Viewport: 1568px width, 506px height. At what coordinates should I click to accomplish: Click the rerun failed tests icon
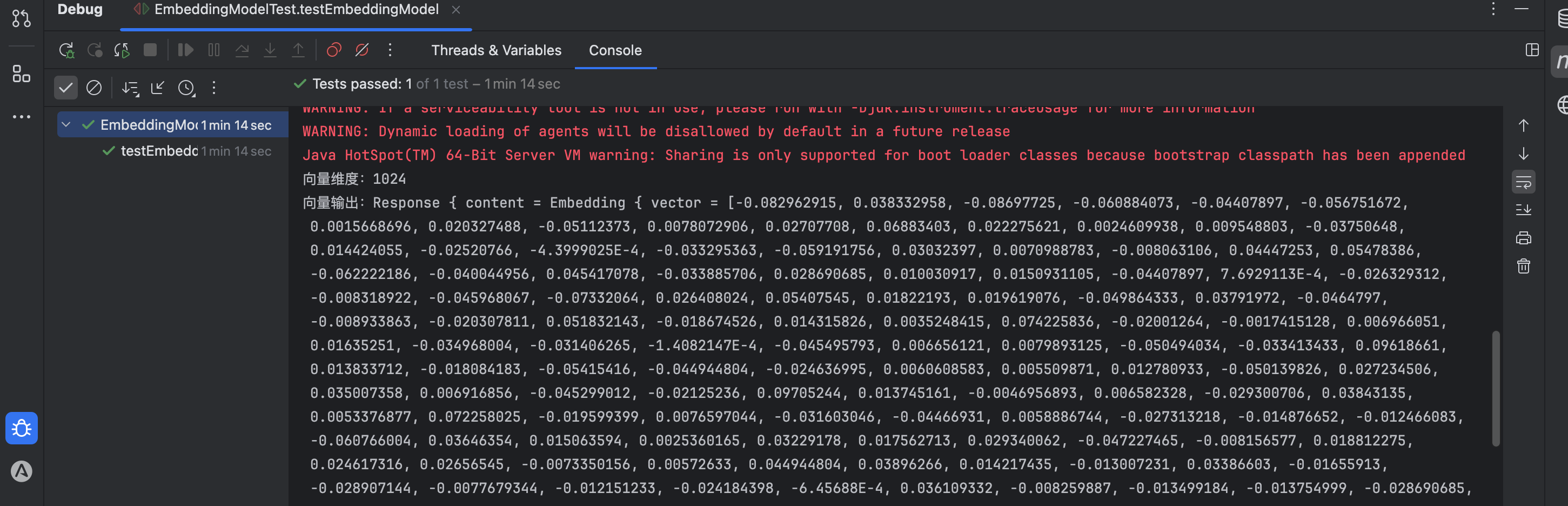click(x=95, y=50)
